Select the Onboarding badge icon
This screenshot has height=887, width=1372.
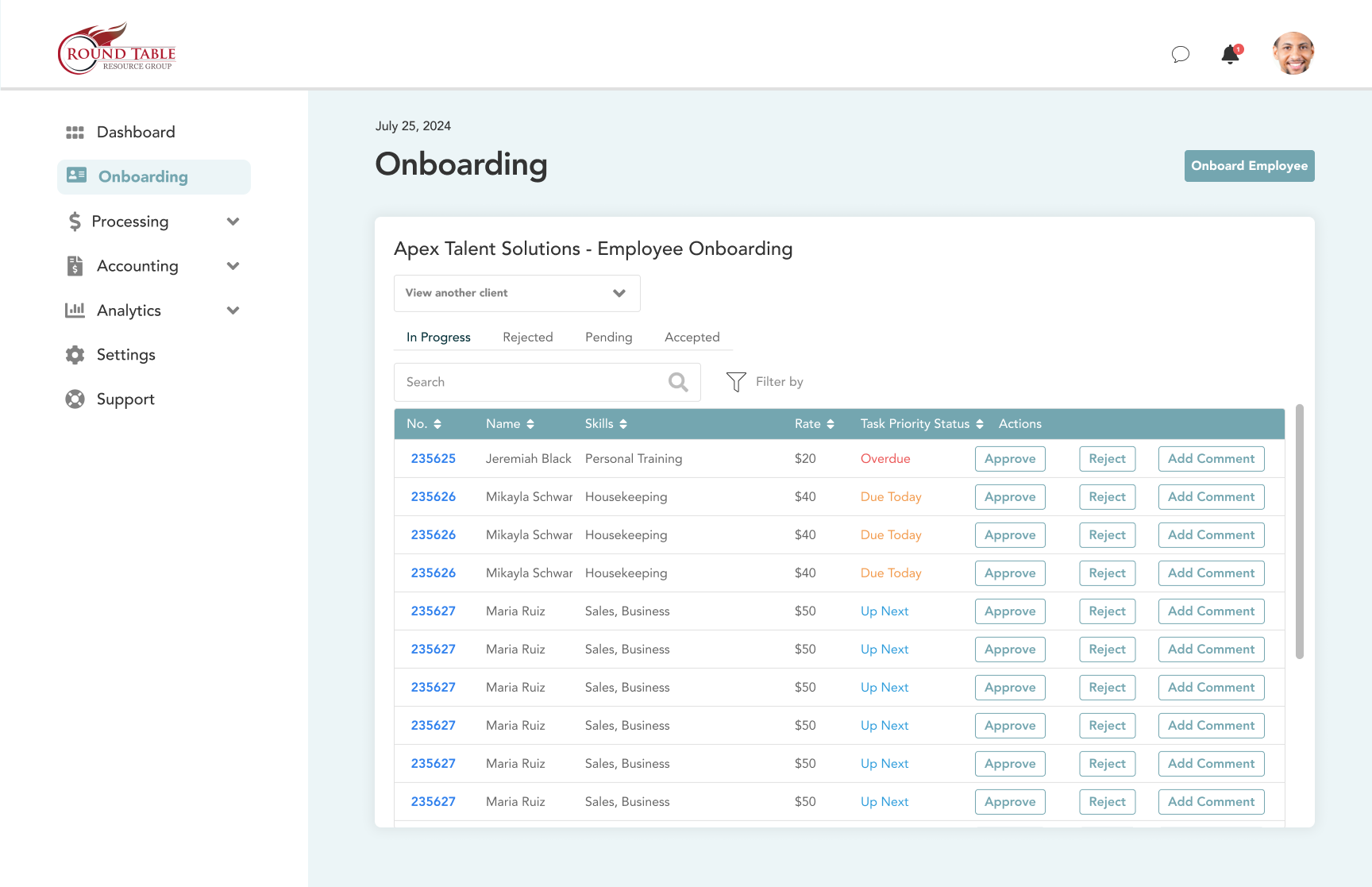pyautogui.click(x=77, y=175)
